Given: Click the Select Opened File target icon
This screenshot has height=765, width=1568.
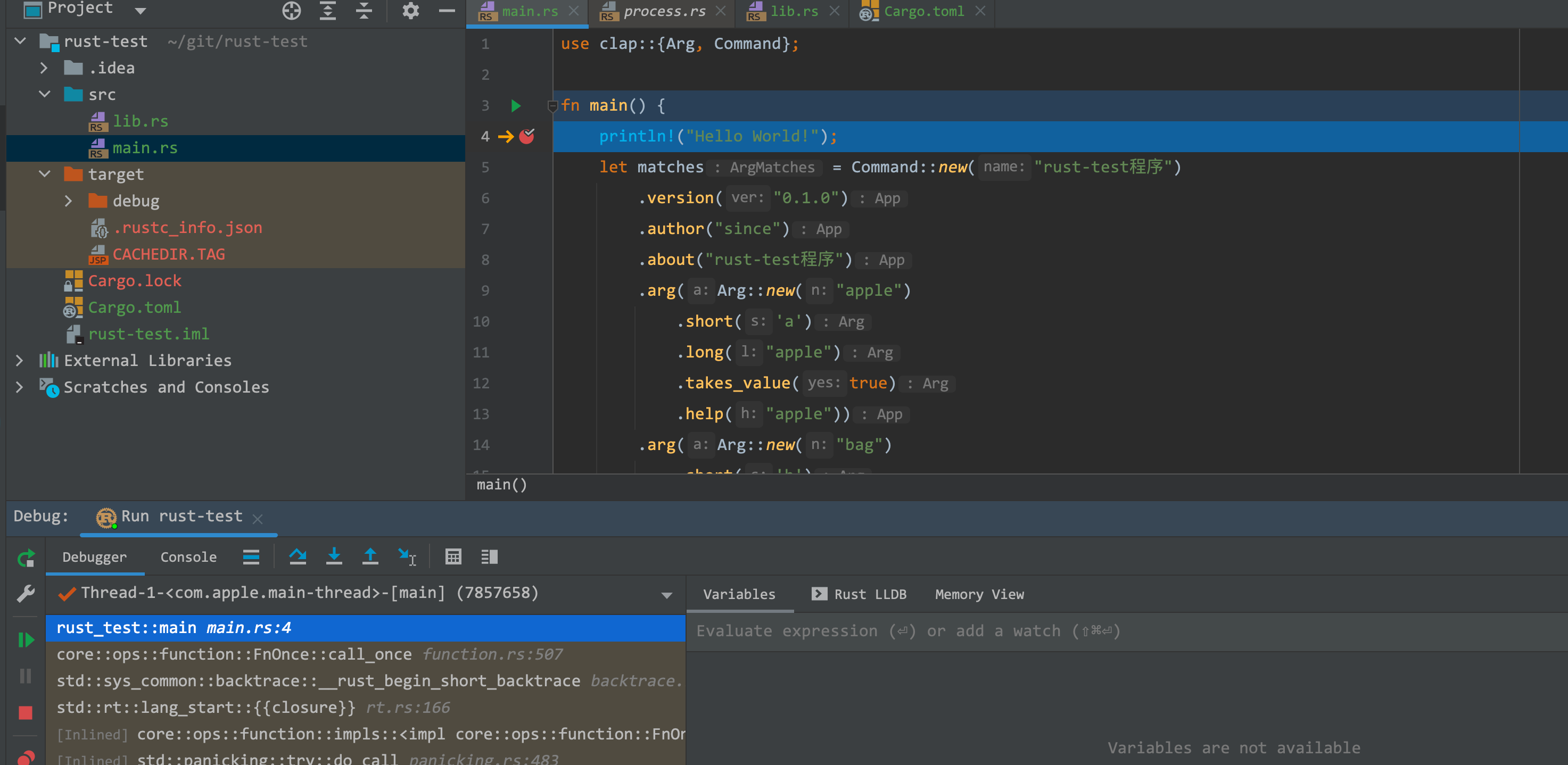Looking at the screenshot, I should coord(292,10).
